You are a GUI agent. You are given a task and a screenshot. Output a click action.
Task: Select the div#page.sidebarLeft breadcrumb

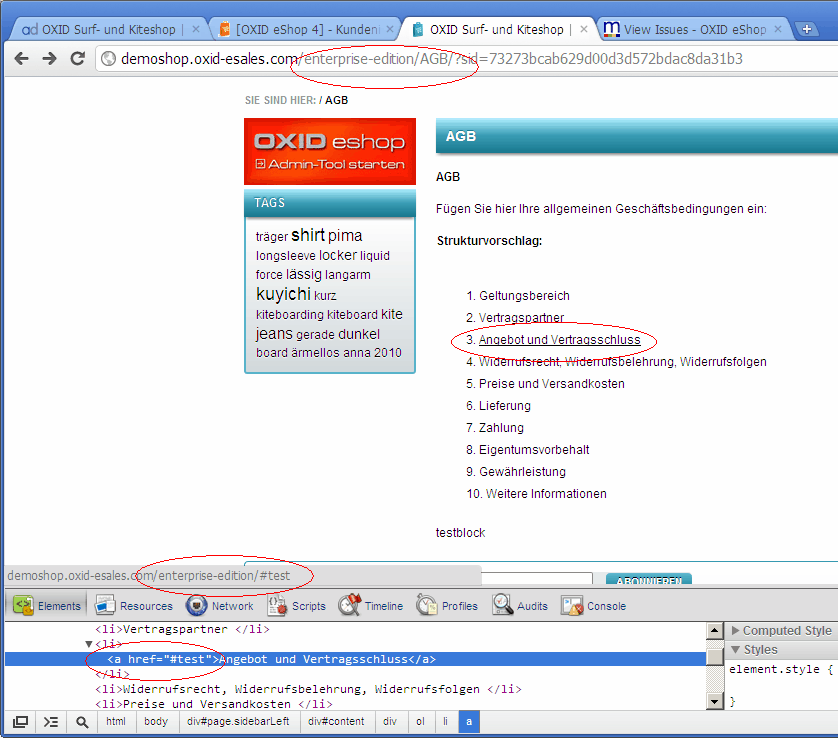click(238, 721)
